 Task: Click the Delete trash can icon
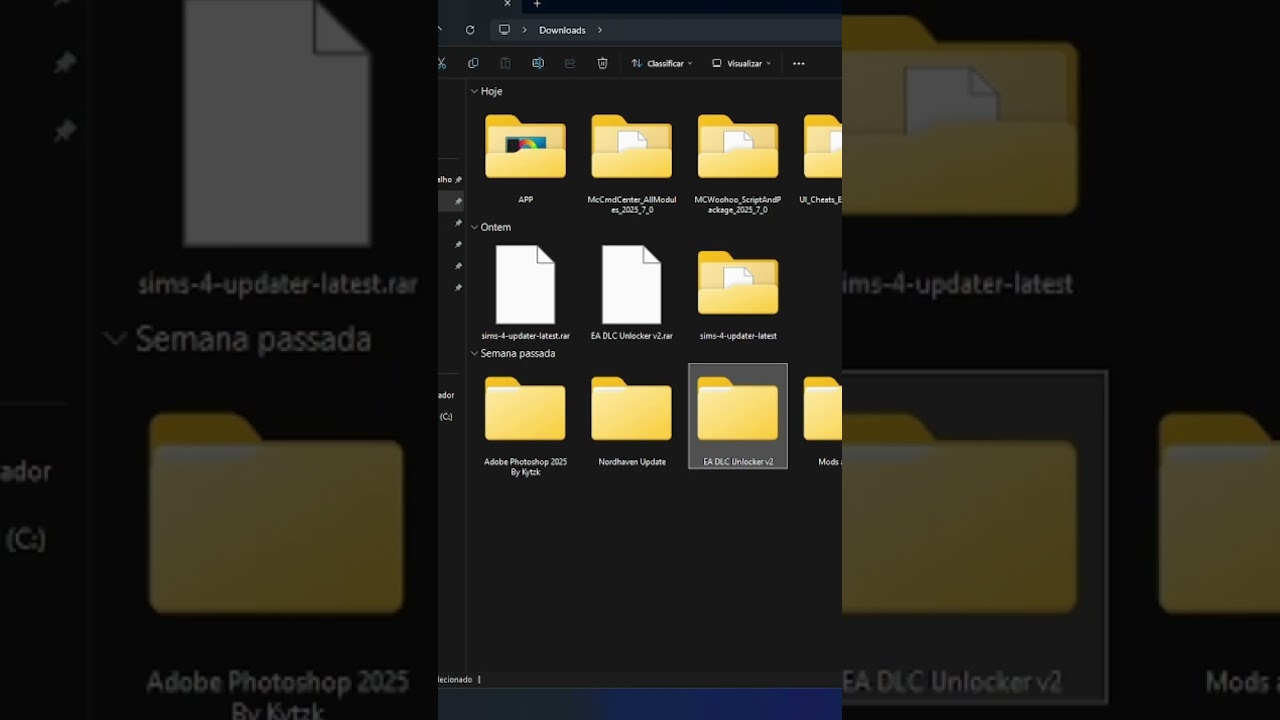click(x=602, y=63)
